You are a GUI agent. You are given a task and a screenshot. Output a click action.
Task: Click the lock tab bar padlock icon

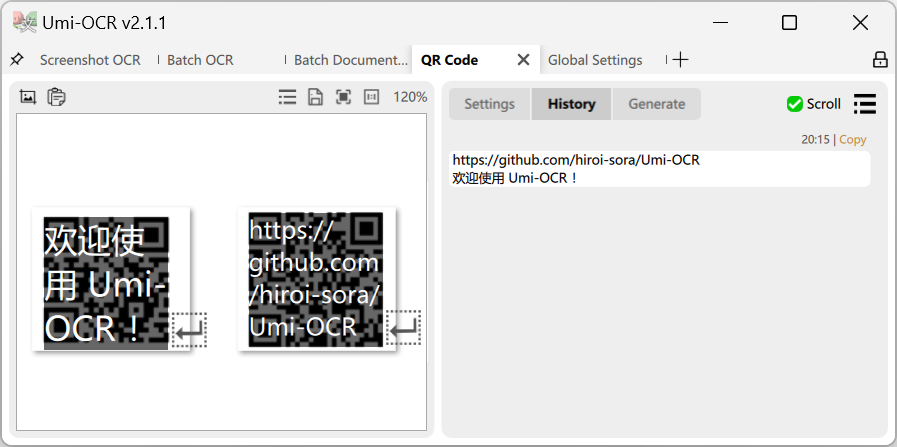click(880, 60)
